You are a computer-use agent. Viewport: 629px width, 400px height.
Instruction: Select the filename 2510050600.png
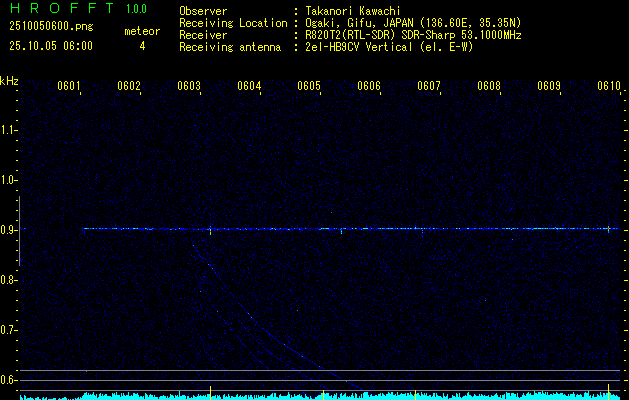[x=51, y=27]
